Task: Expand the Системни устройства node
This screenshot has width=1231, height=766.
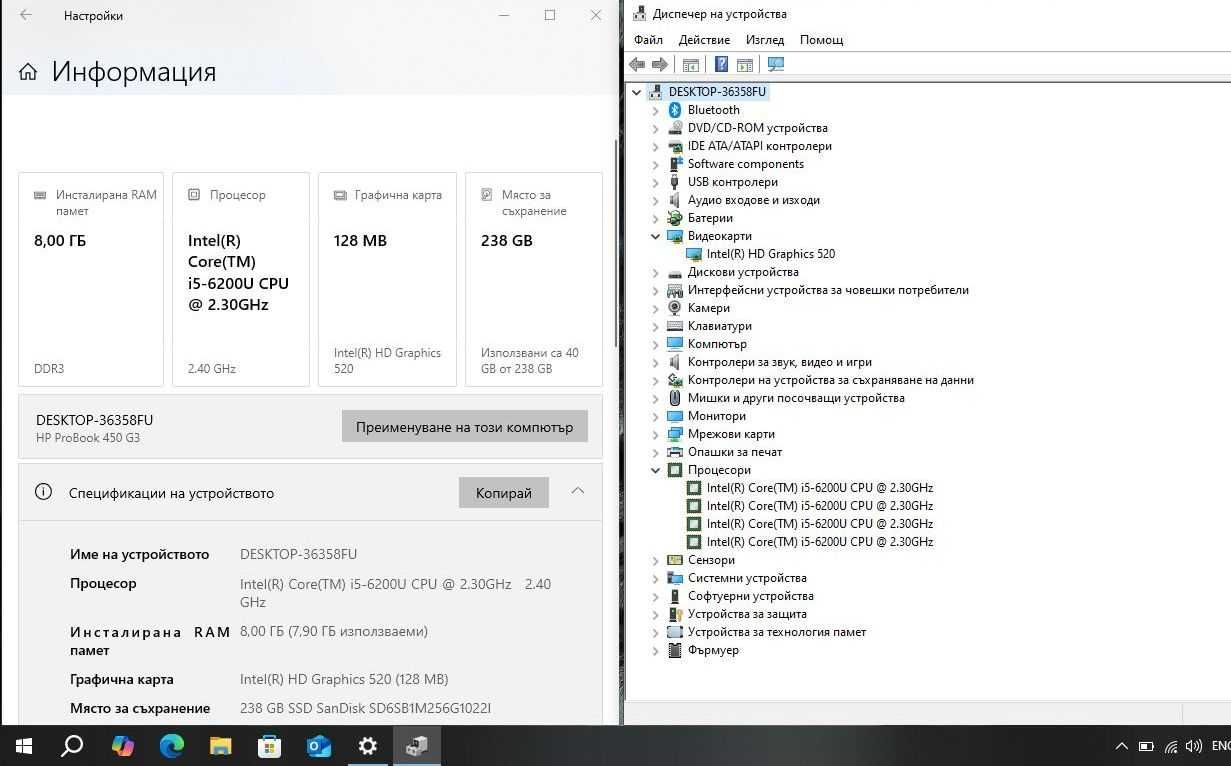Action: pyautogui.click(x=656, y=578)
